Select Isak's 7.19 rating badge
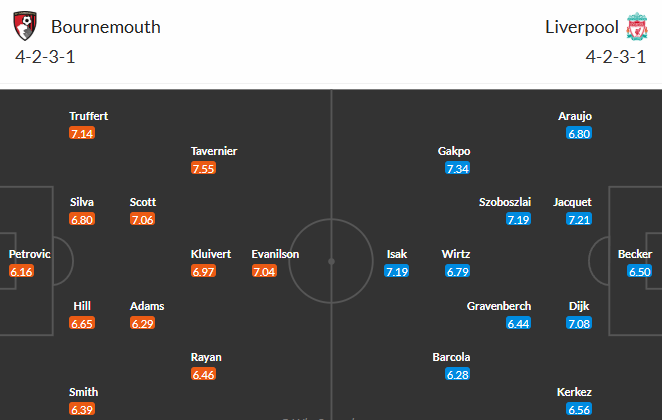Viewport: 662px width, 420px height. coord(396,271)
